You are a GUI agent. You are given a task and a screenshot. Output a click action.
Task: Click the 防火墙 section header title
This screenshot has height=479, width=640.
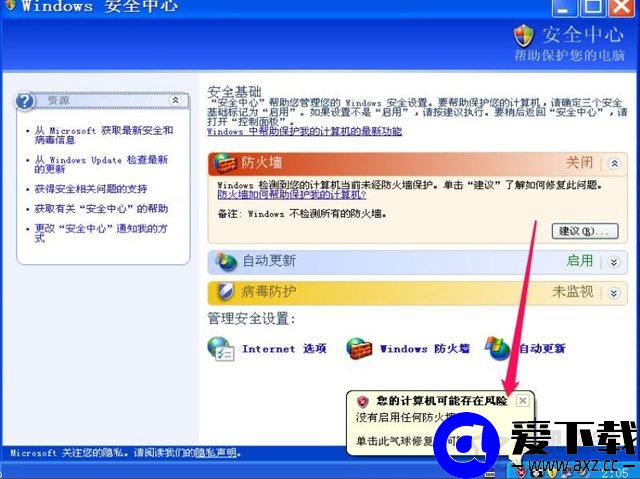pyautogui.click(x=262, y=163)
